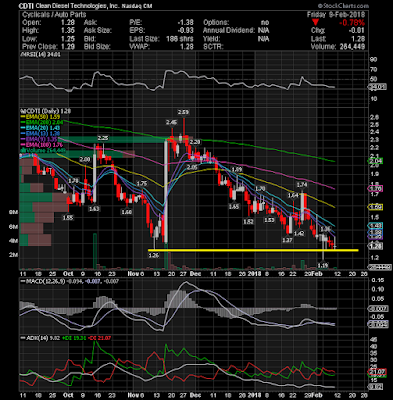Click the 2.04 EMA(200) axis price tag
Screen dimensions: 393x400
pos(376,161)
